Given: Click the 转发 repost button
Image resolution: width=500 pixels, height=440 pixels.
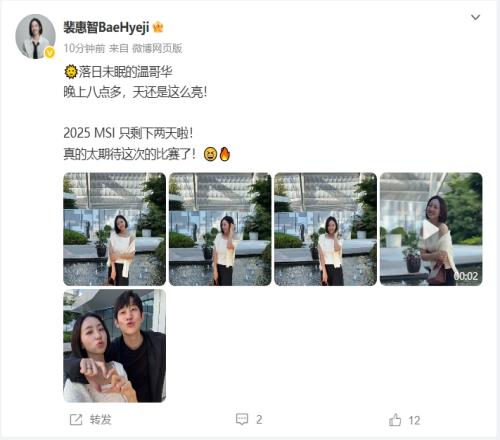Looking at the screenshot, I should coord(100,419).
